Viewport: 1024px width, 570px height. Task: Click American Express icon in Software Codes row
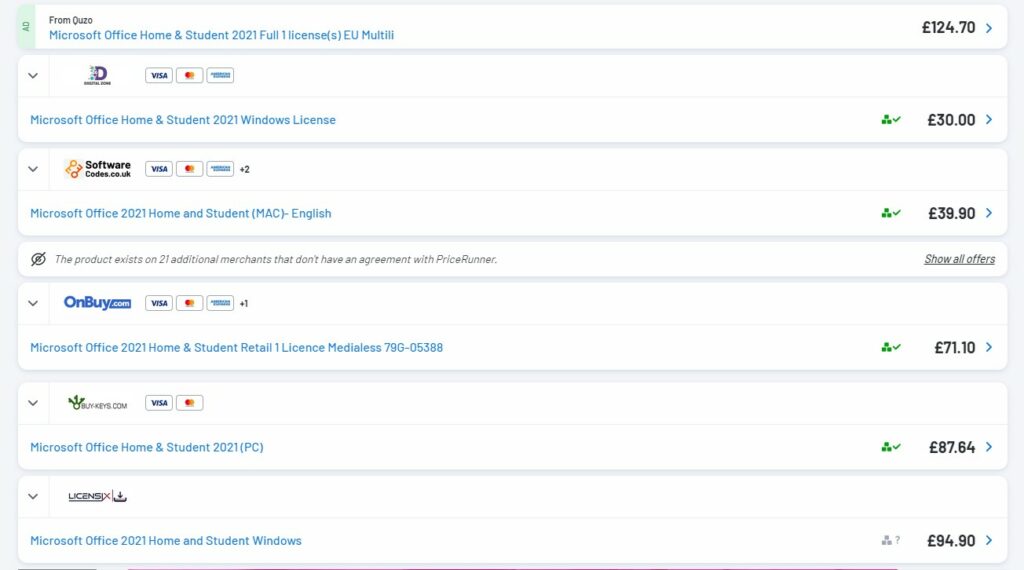(220, 169)
